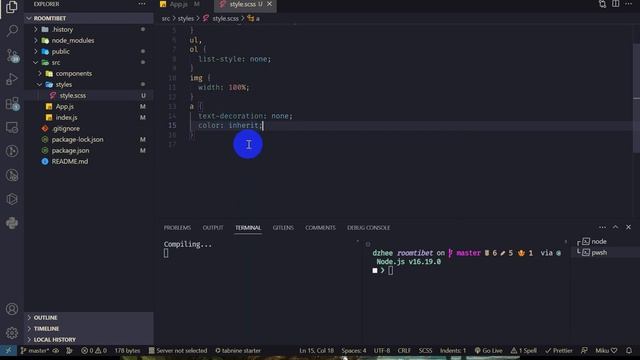Screen dimensions: 640x360
Task: Expand the .history folder
Action: (89, 29)
